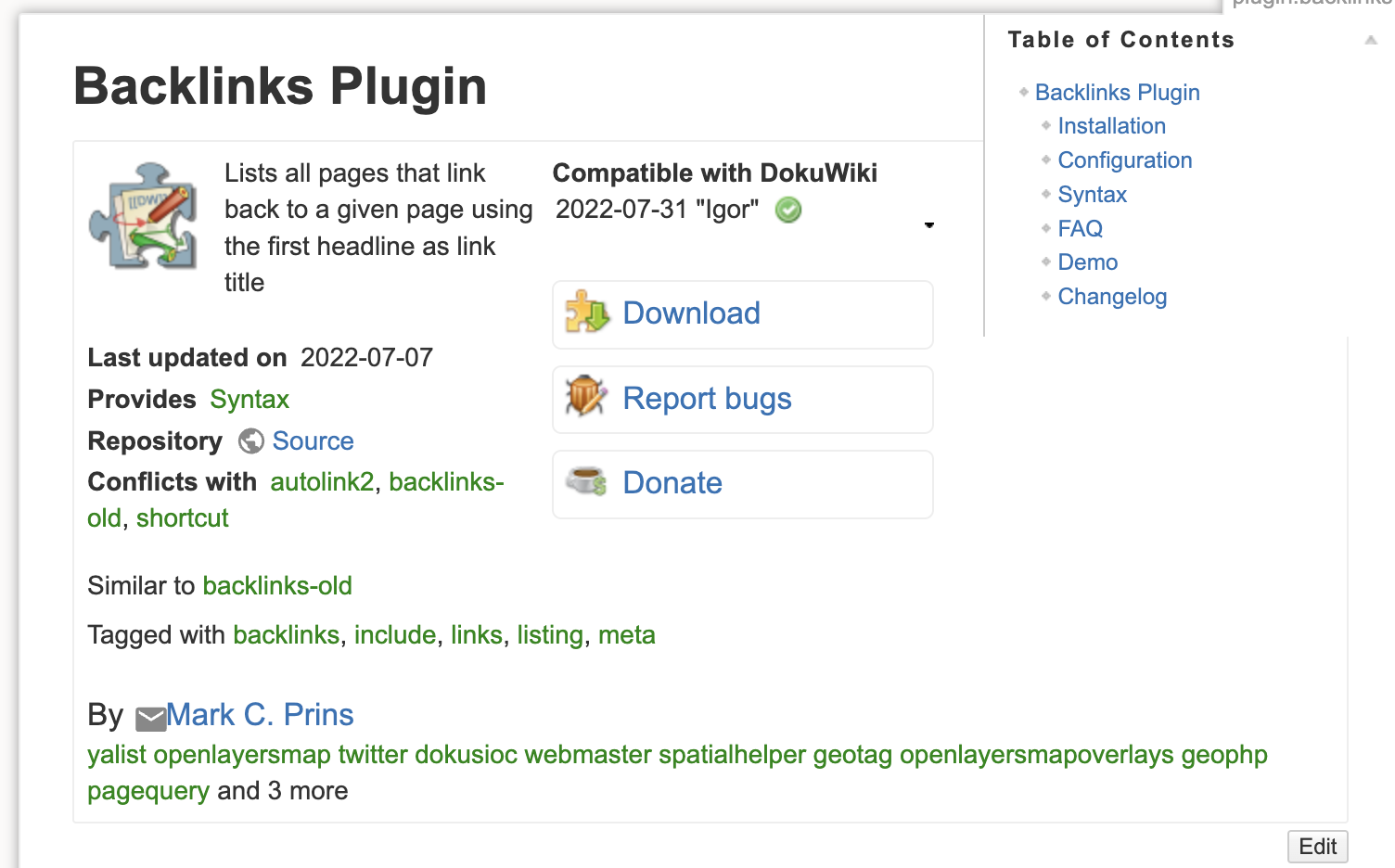1395x868 pixels.
Task: Click the bug icon beside Report bugs
Action: coord(586,397)
